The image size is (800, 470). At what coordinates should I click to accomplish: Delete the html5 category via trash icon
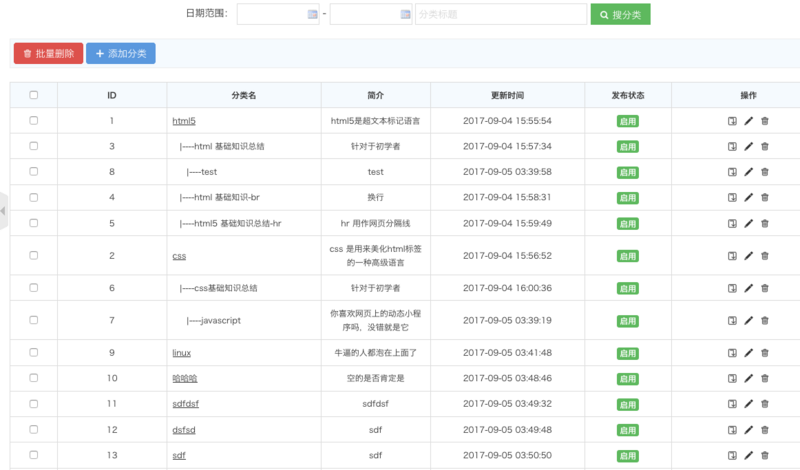pos(765,121)
